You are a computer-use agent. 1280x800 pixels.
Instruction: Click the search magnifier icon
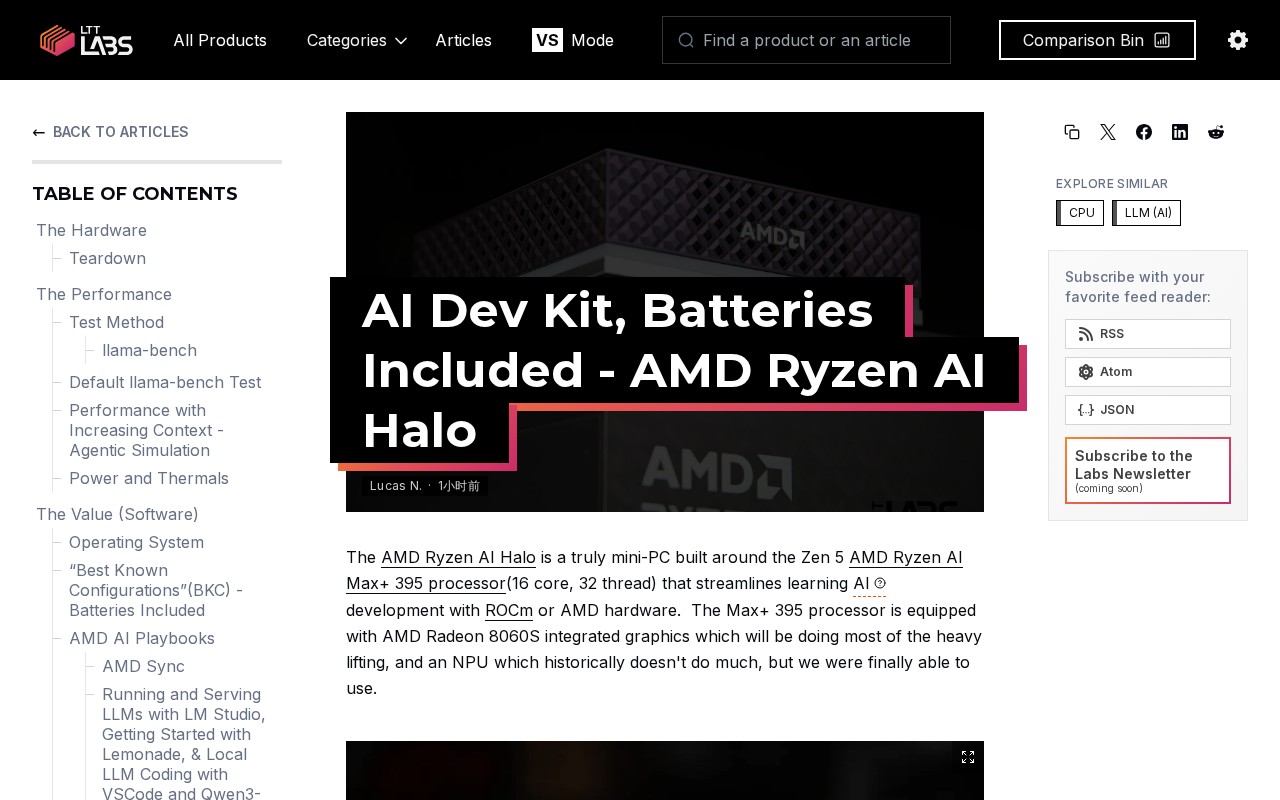coord(686,40)
